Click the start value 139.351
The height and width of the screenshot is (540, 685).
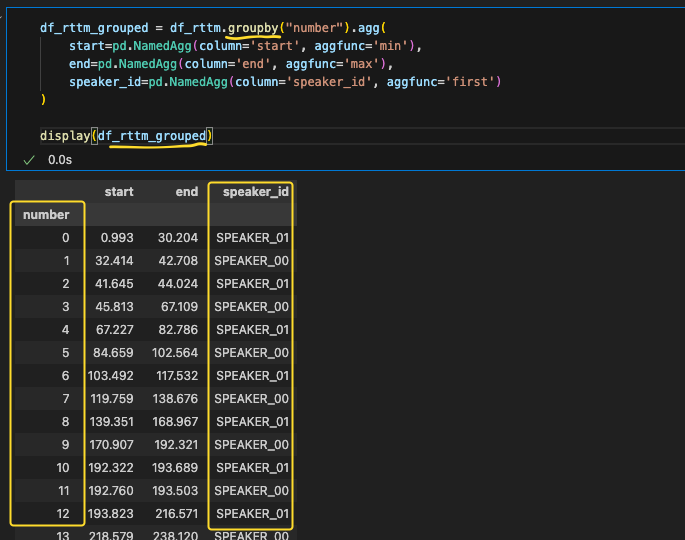111,422
